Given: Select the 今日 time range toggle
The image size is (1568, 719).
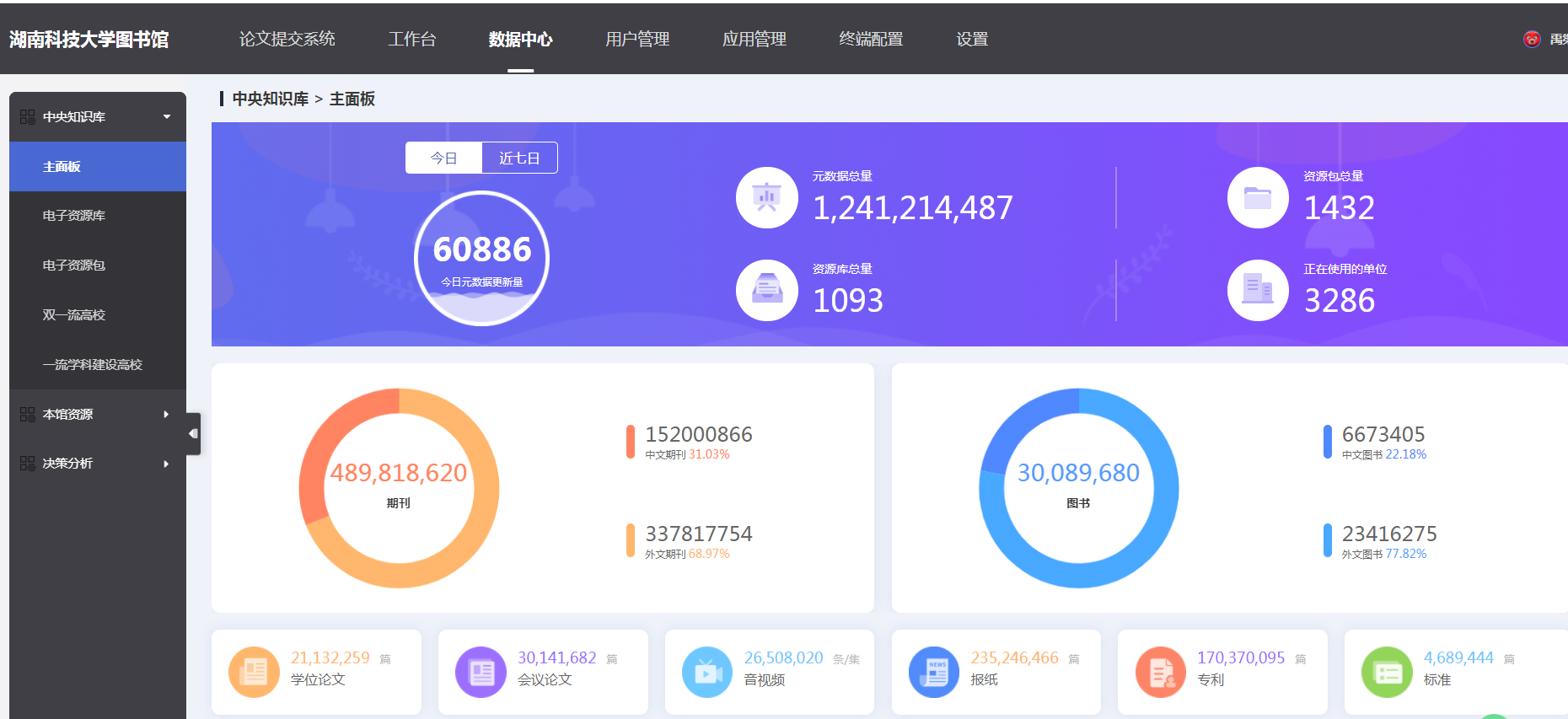Looking at the screenshot, I should point(443,158).
